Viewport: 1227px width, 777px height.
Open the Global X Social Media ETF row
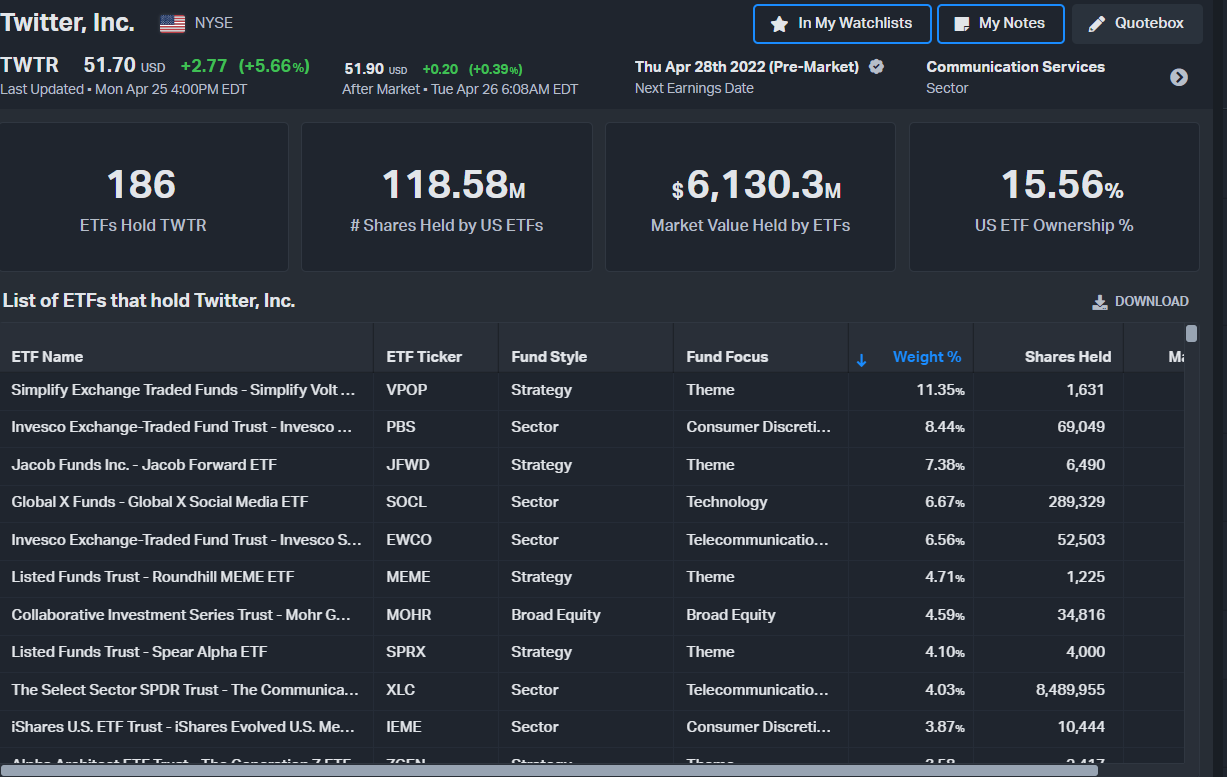[160, 502]
